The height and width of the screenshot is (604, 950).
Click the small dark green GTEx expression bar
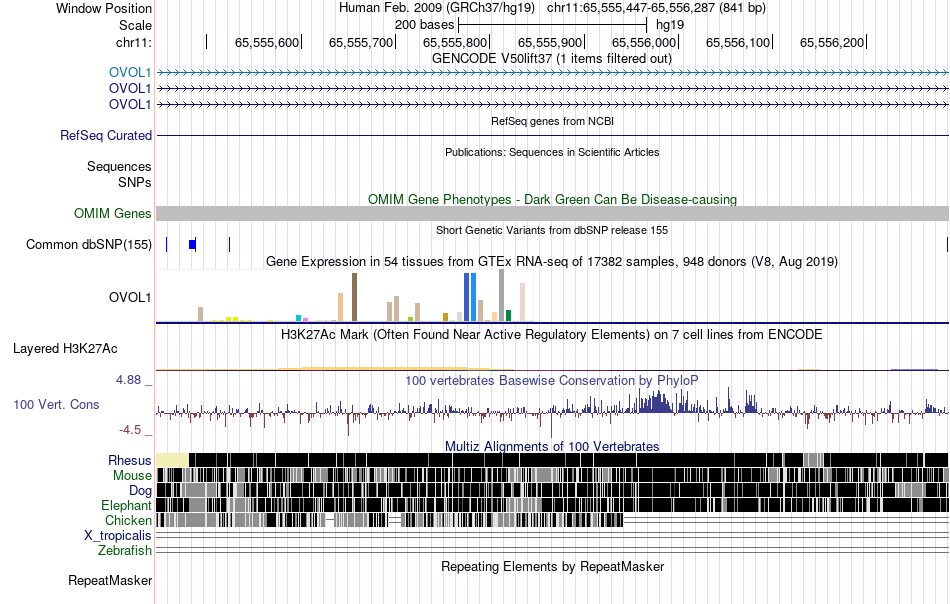(508, 316)
